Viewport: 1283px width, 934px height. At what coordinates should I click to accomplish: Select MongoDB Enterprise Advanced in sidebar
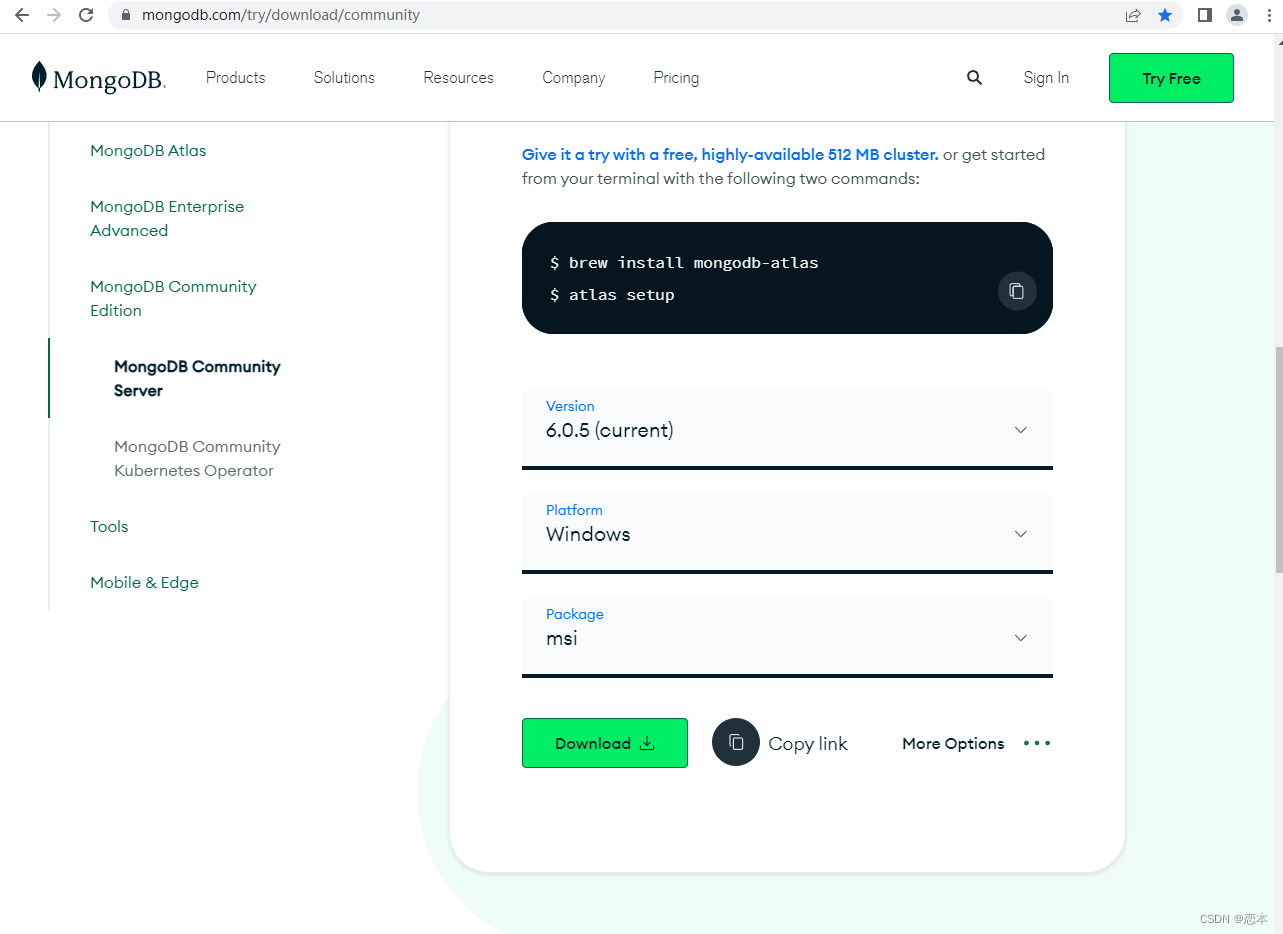(x=167, y=218)
